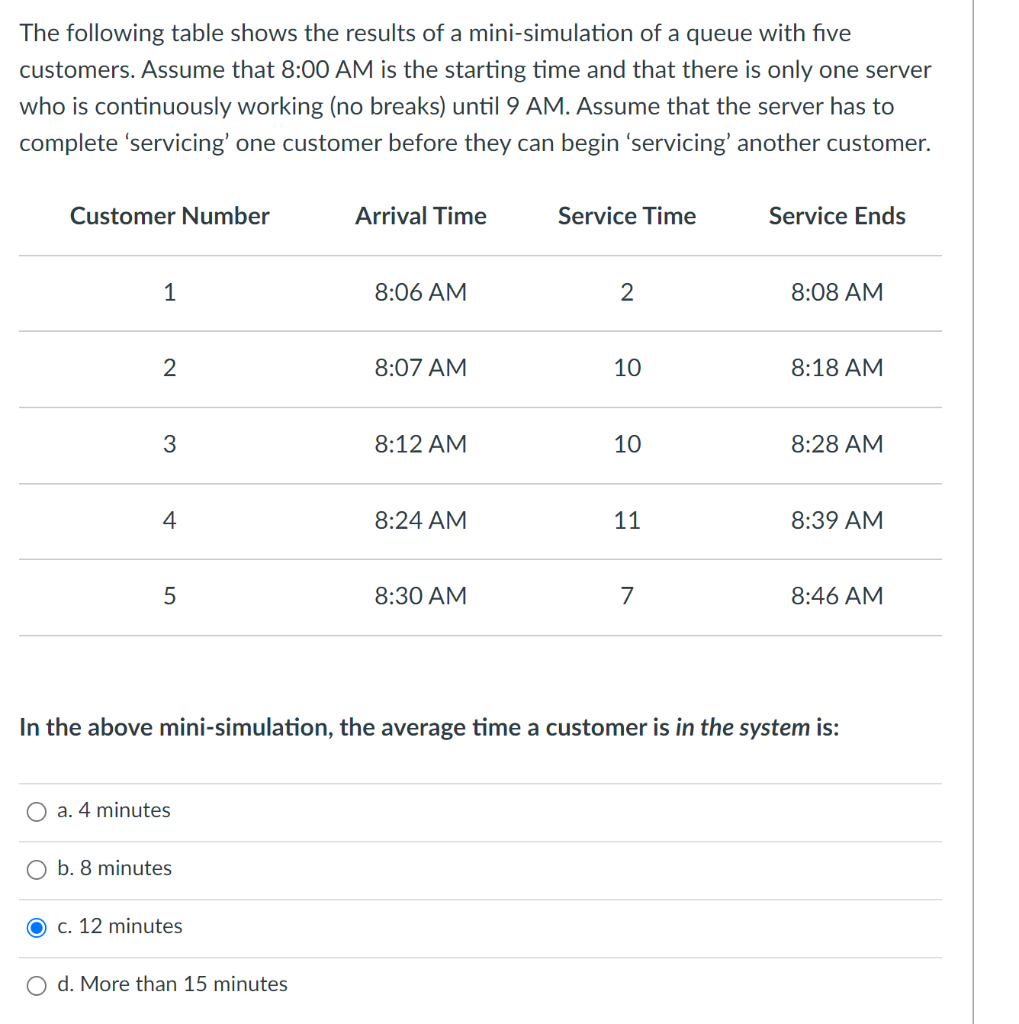Choose the 'b. 8 minutes' radio option
1019x1024 pixels.
37,869
